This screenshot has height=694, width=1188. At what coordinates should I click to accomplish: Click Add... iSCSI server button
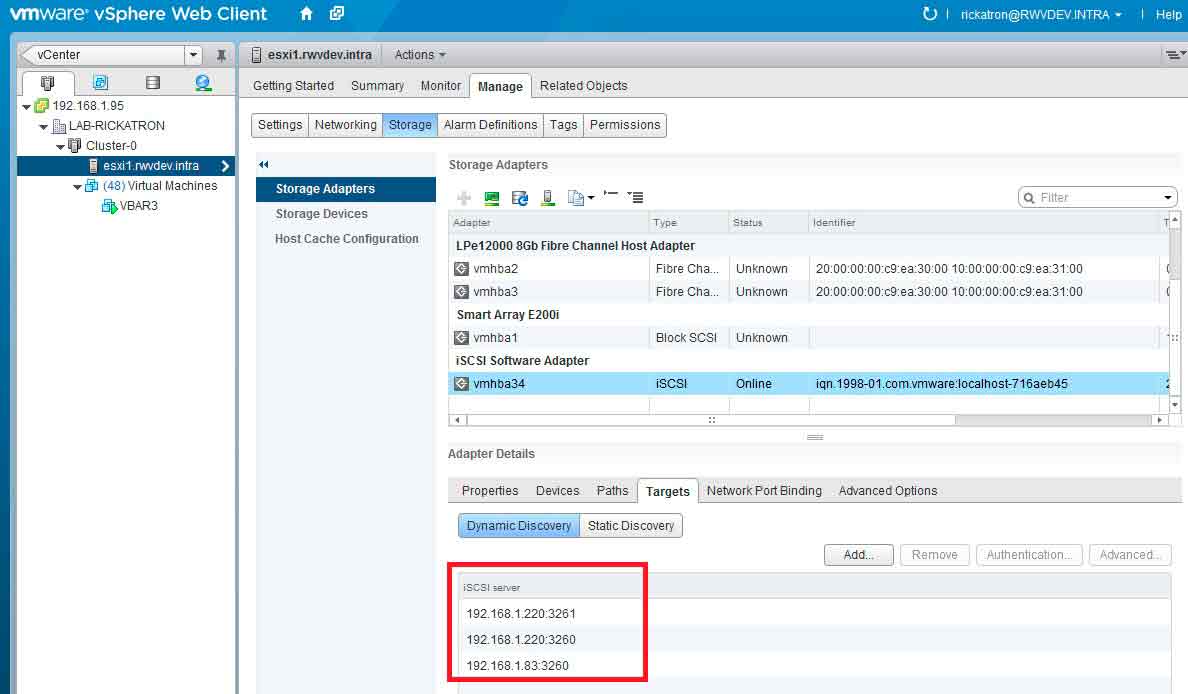pos(858,555)
